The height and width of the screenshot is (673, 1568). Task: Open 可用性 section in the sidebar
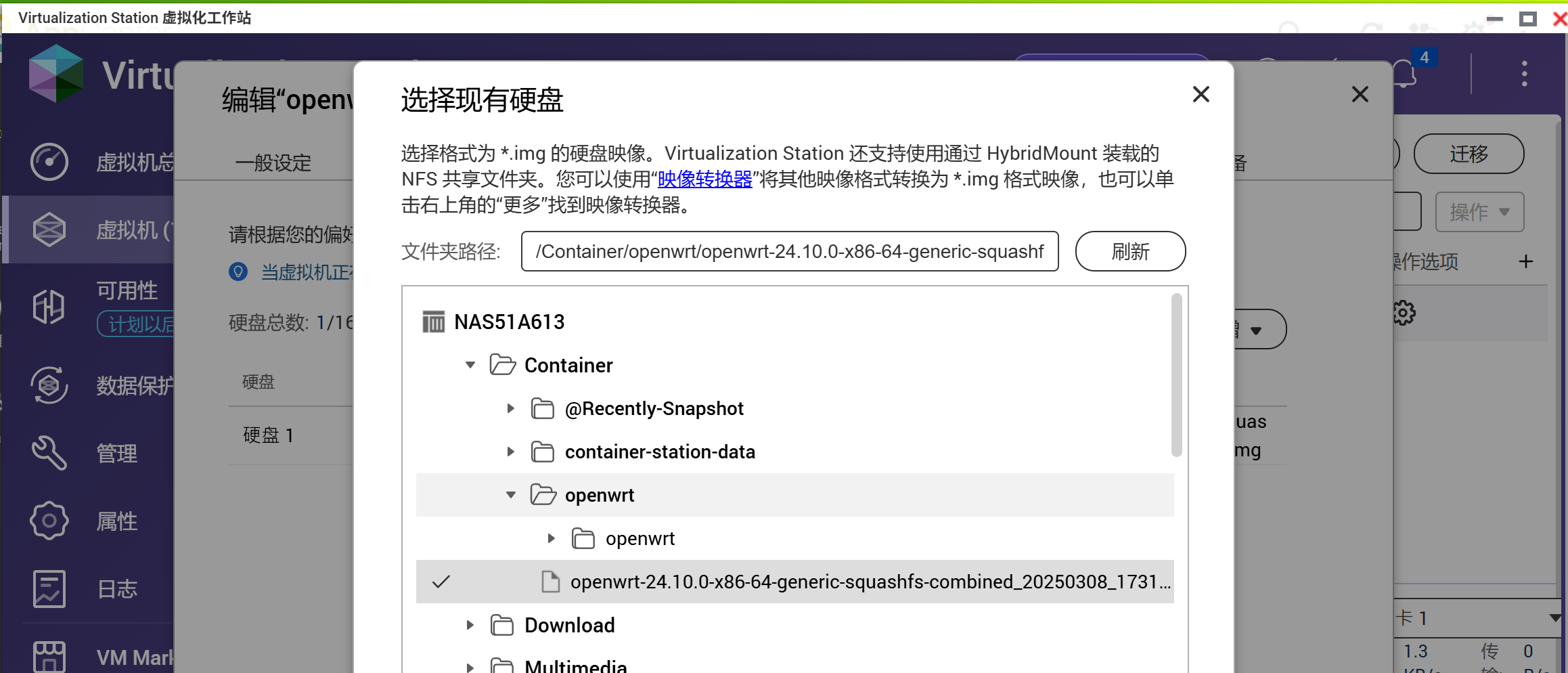48,306
